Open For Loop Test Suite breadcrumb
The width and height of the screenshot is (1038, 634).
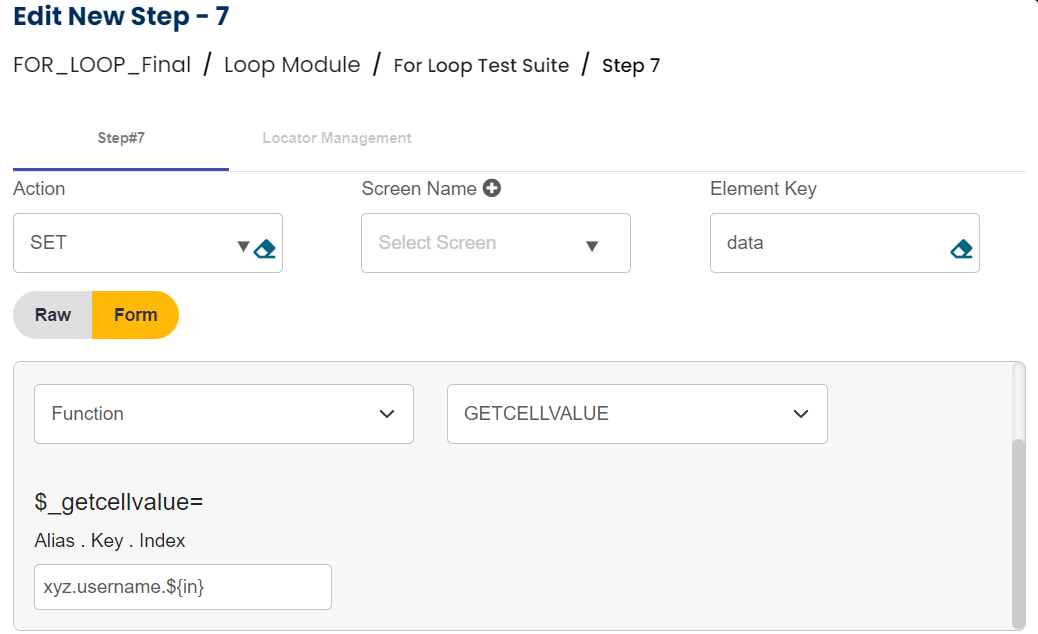[x=481, y=66]
